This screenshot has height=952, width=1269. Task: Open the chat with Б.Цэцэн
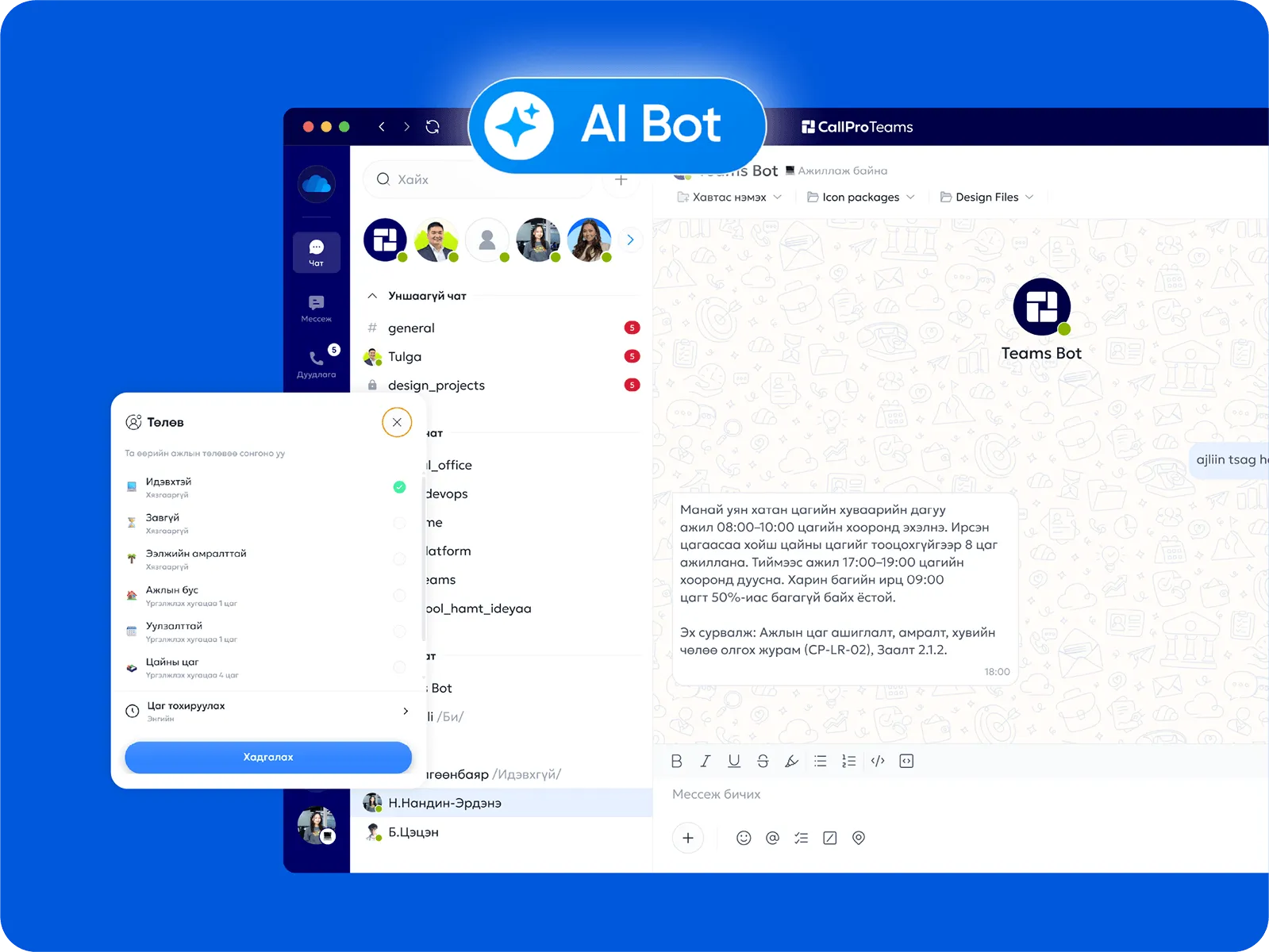click(502, 832)
